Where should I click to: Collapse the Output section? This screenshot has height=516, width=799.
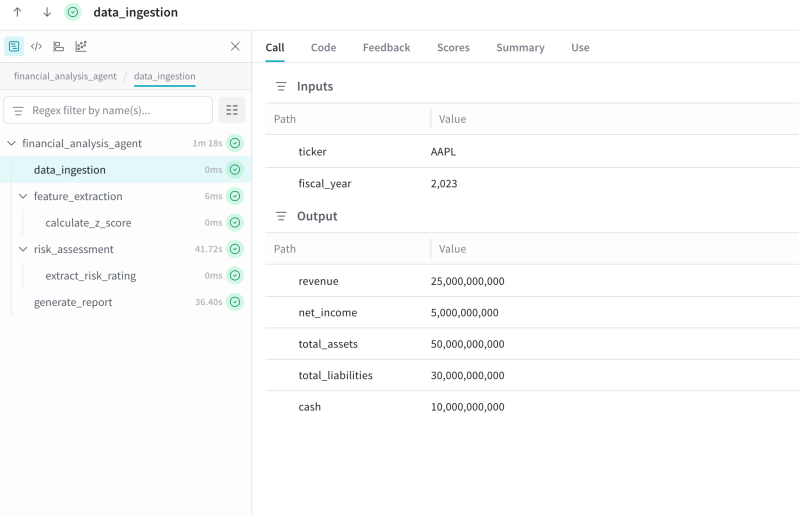point(281,216)
